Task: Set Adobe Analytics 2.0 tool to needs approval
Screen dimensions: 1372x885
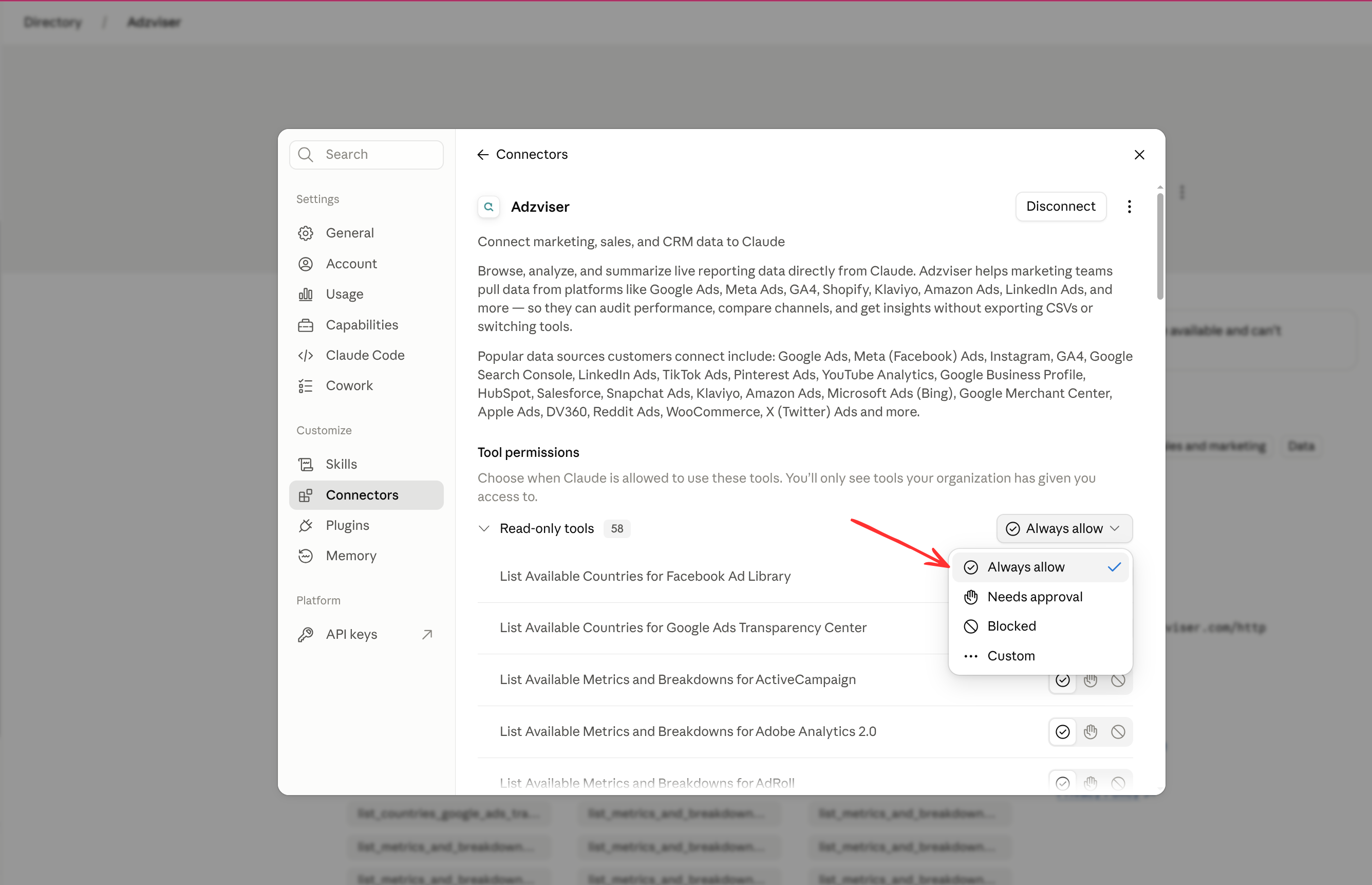Action: pos(1091,732)
